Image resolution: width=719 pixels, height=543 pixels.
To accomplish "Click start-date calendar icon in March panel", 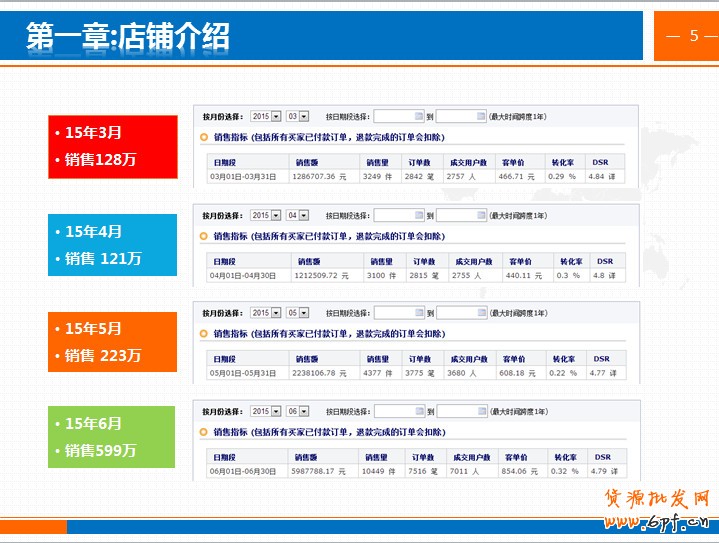I will tap(419, 117).
